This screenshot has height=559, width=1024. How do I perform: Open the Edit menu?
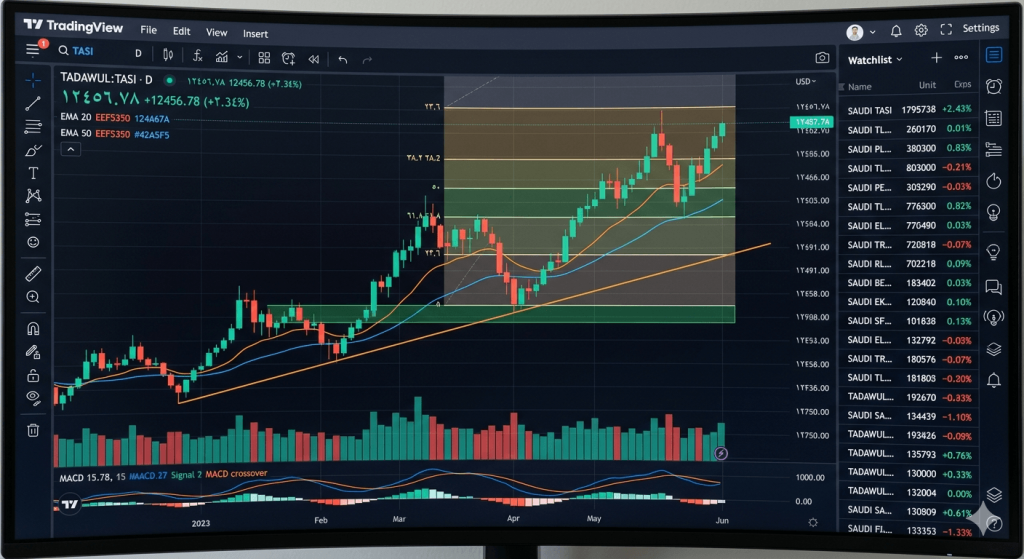tap(182, 31)
